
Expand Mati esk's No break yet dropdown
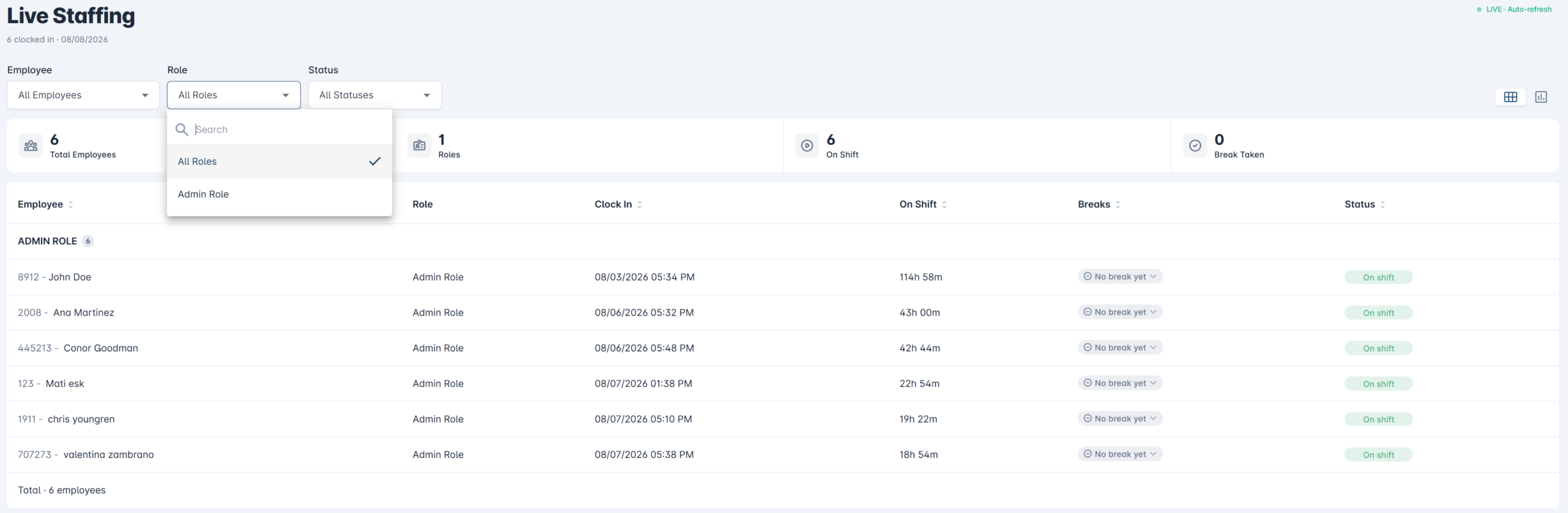coord(1120,383)
